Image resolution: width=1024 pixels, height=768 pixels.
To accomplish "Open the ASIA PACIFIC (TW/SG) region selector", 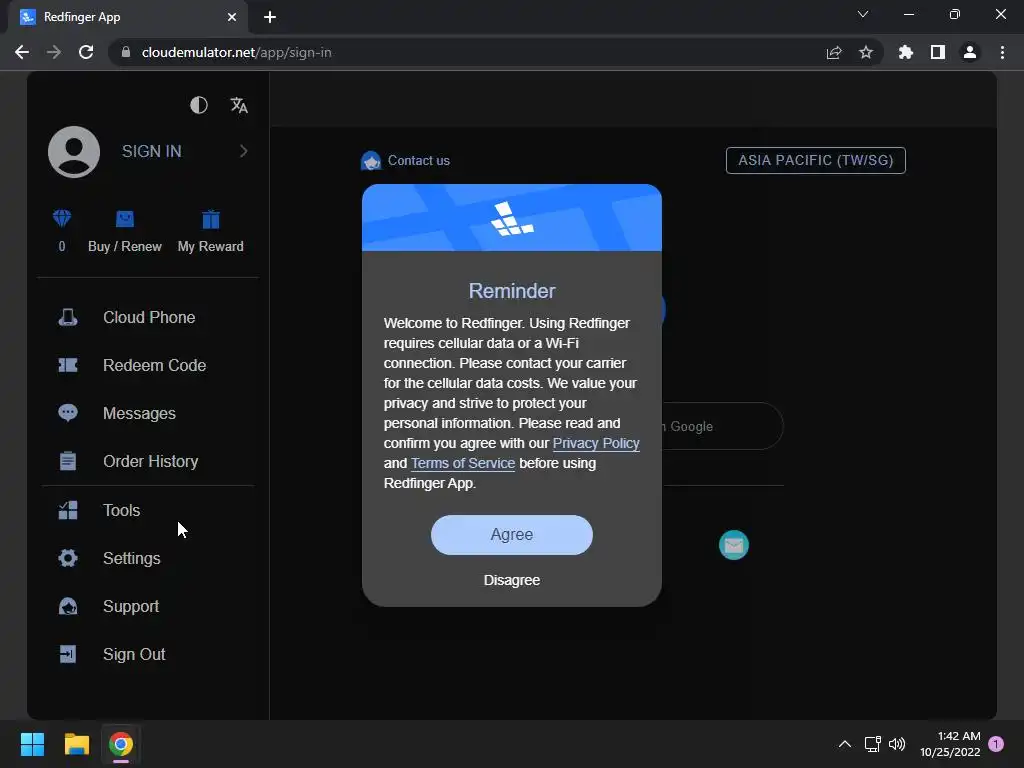I will 816,161.
